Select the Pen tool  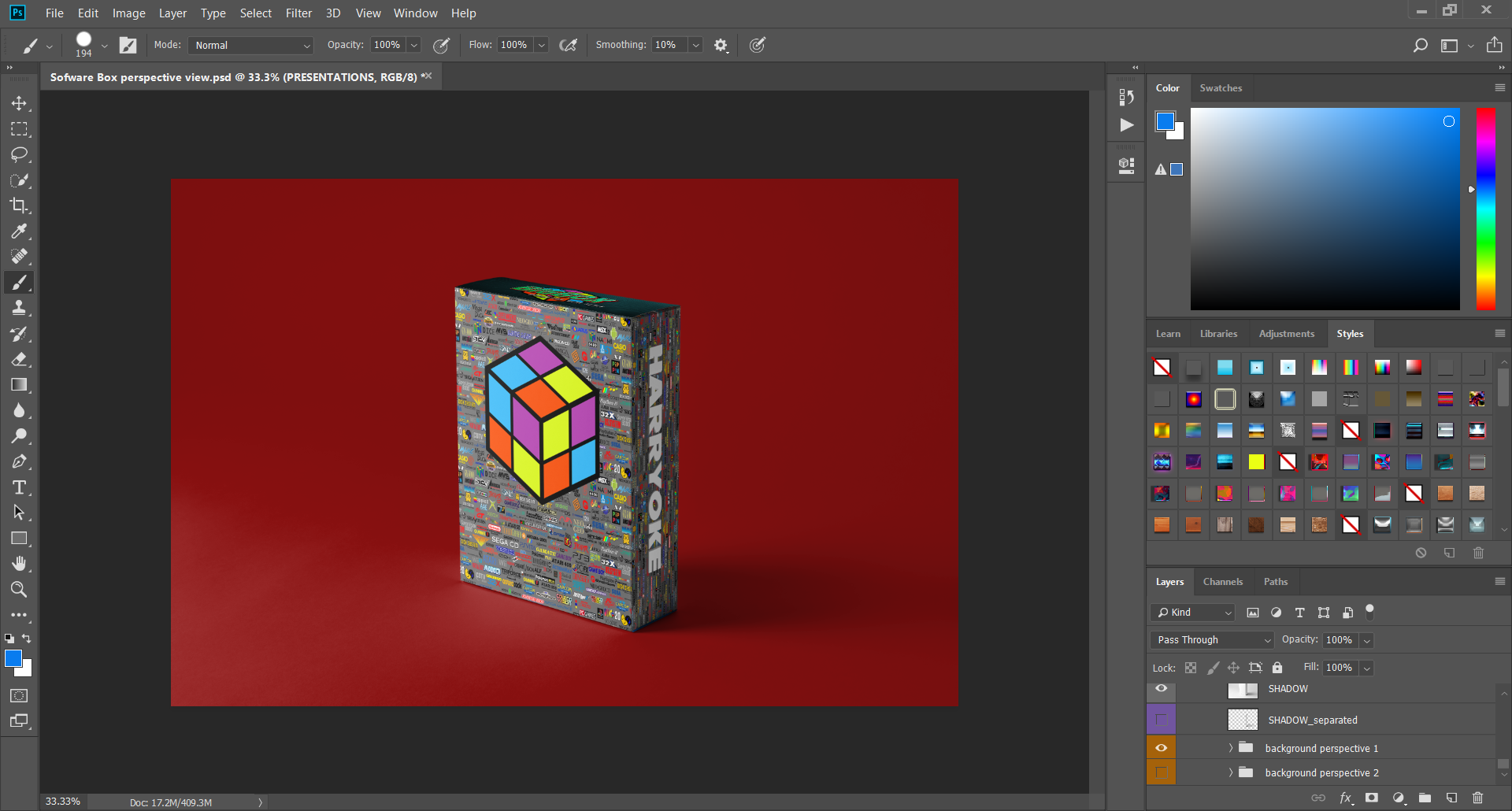[19, 461]
